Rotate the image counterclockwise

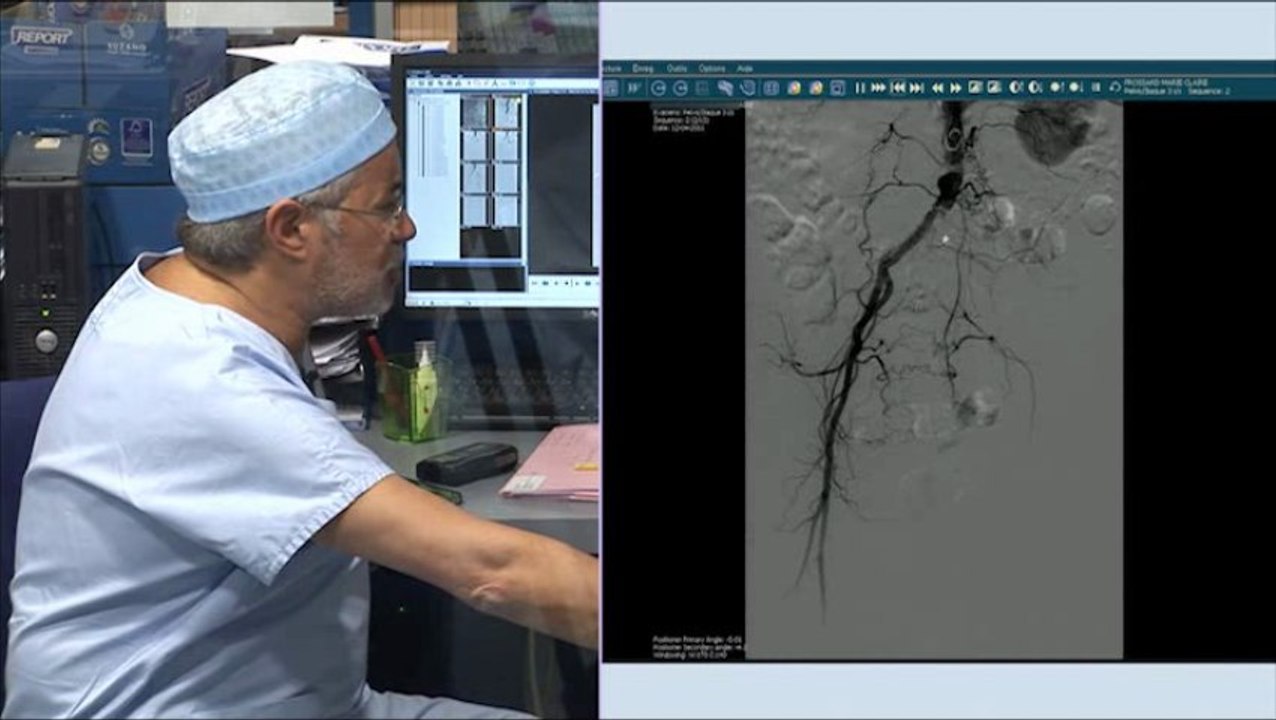pyautogui.click(x=658, y=88)
